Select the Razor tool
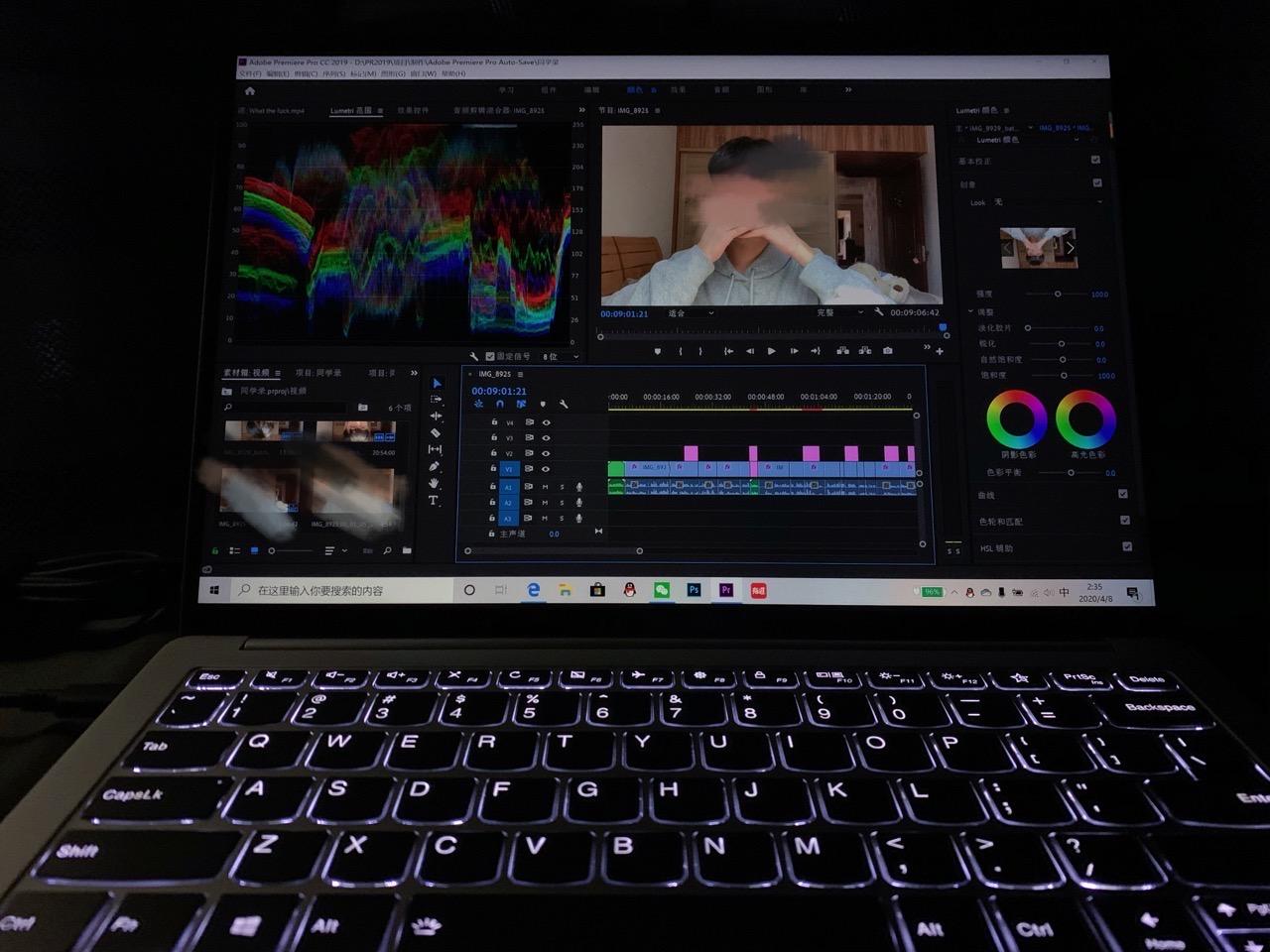 [435, 433]
